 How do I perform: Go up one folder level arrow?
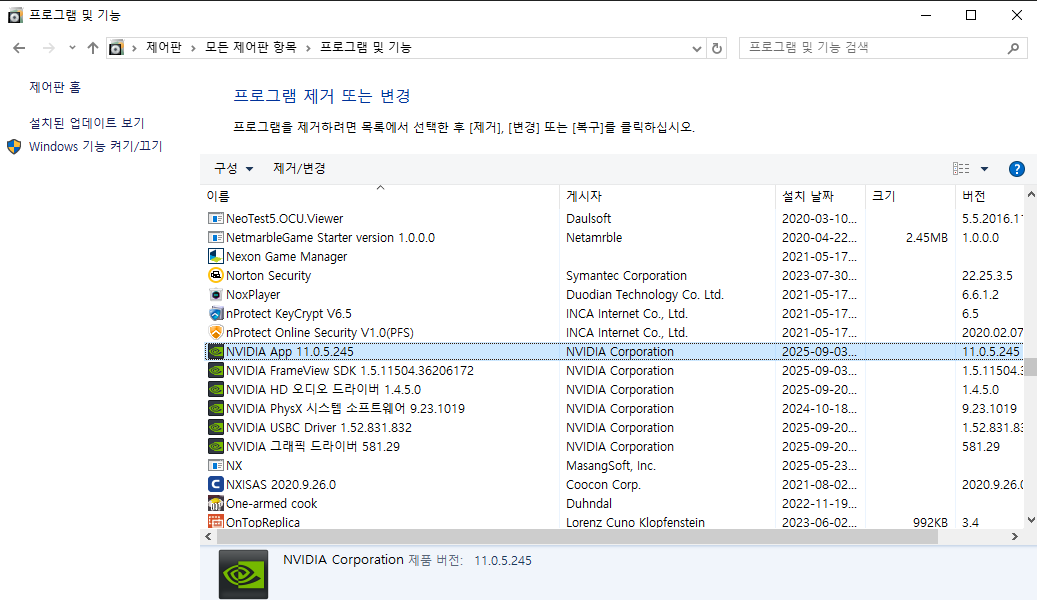[93, 48]
